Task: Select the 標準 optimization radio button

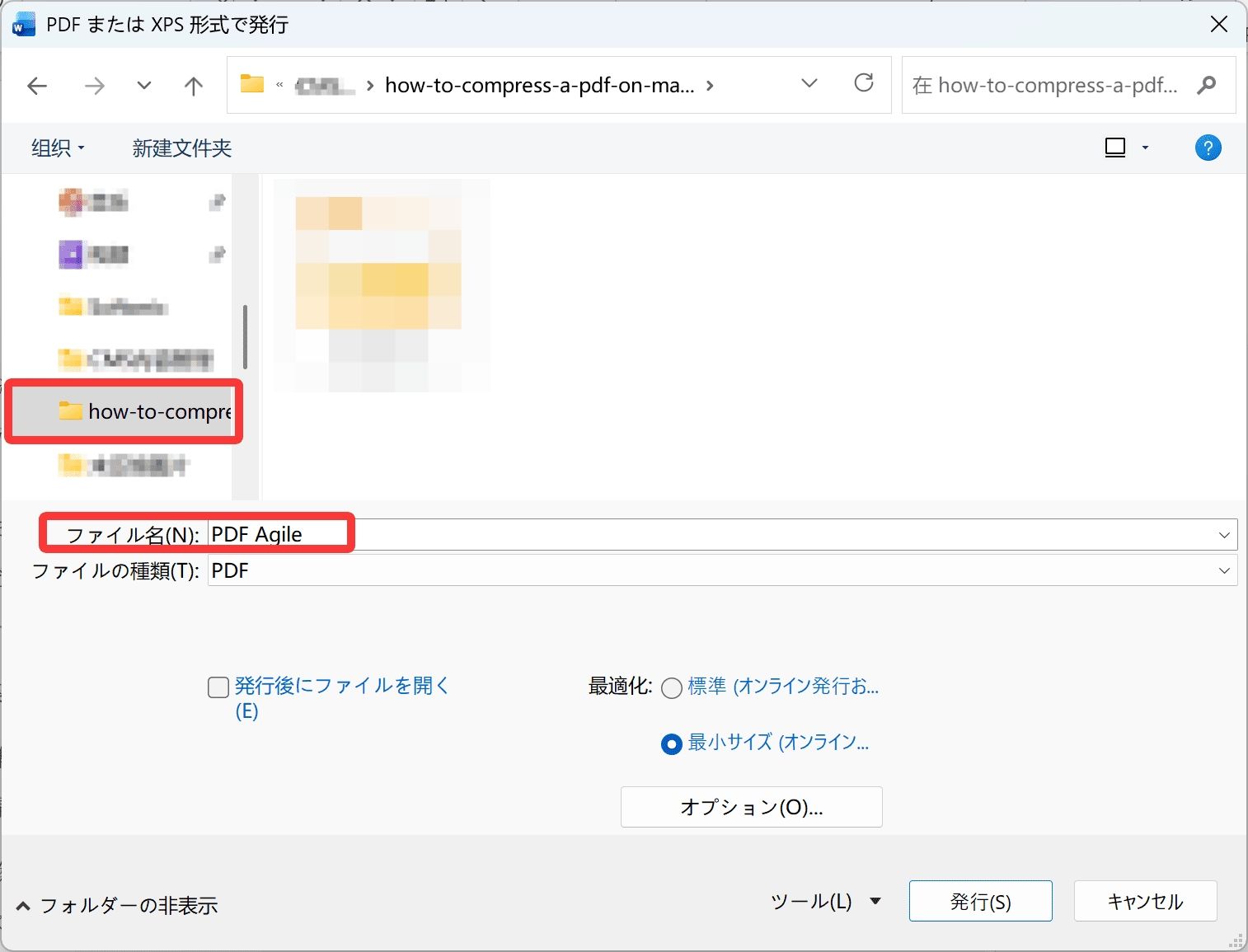Action: tap(672, 687)
